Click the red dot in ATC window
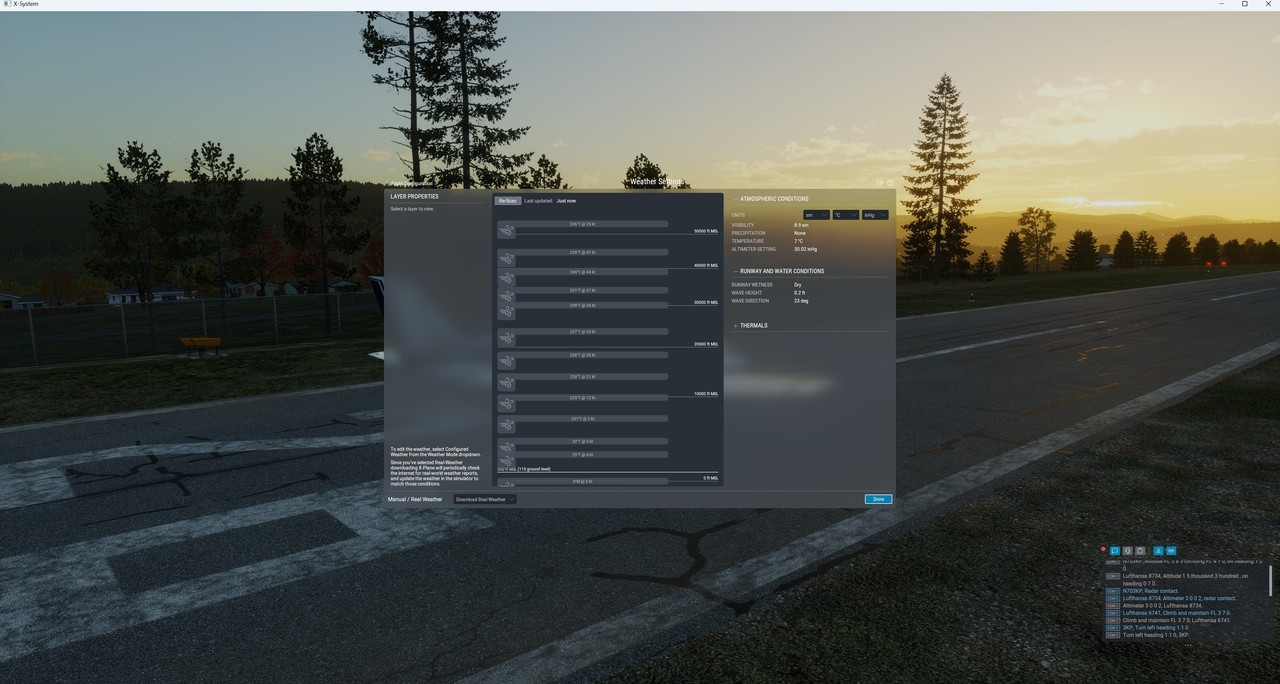The height and width of the screenshot is (684, 1280). [x=1103, y=549]
